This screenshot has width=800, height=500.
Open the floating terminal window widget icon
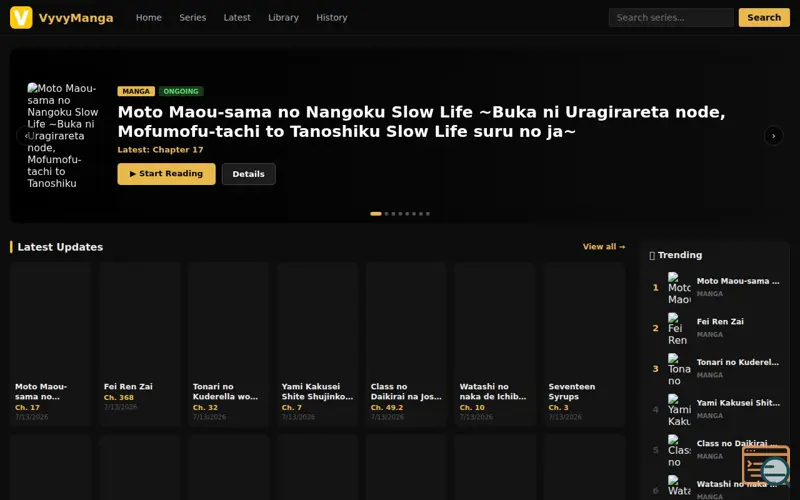(766, 465)
